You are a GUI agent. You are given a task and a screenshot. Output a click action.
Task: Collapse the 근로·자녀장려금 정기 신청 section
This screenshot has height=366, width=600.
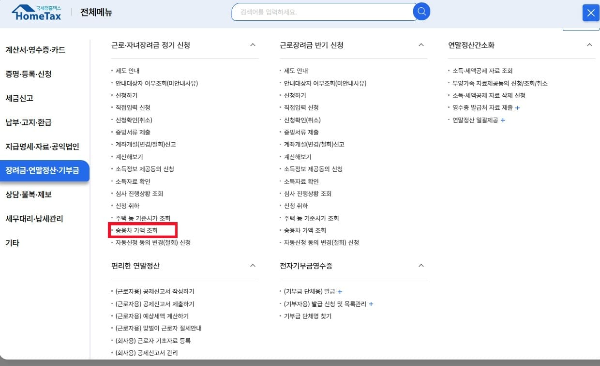point(253,45)
